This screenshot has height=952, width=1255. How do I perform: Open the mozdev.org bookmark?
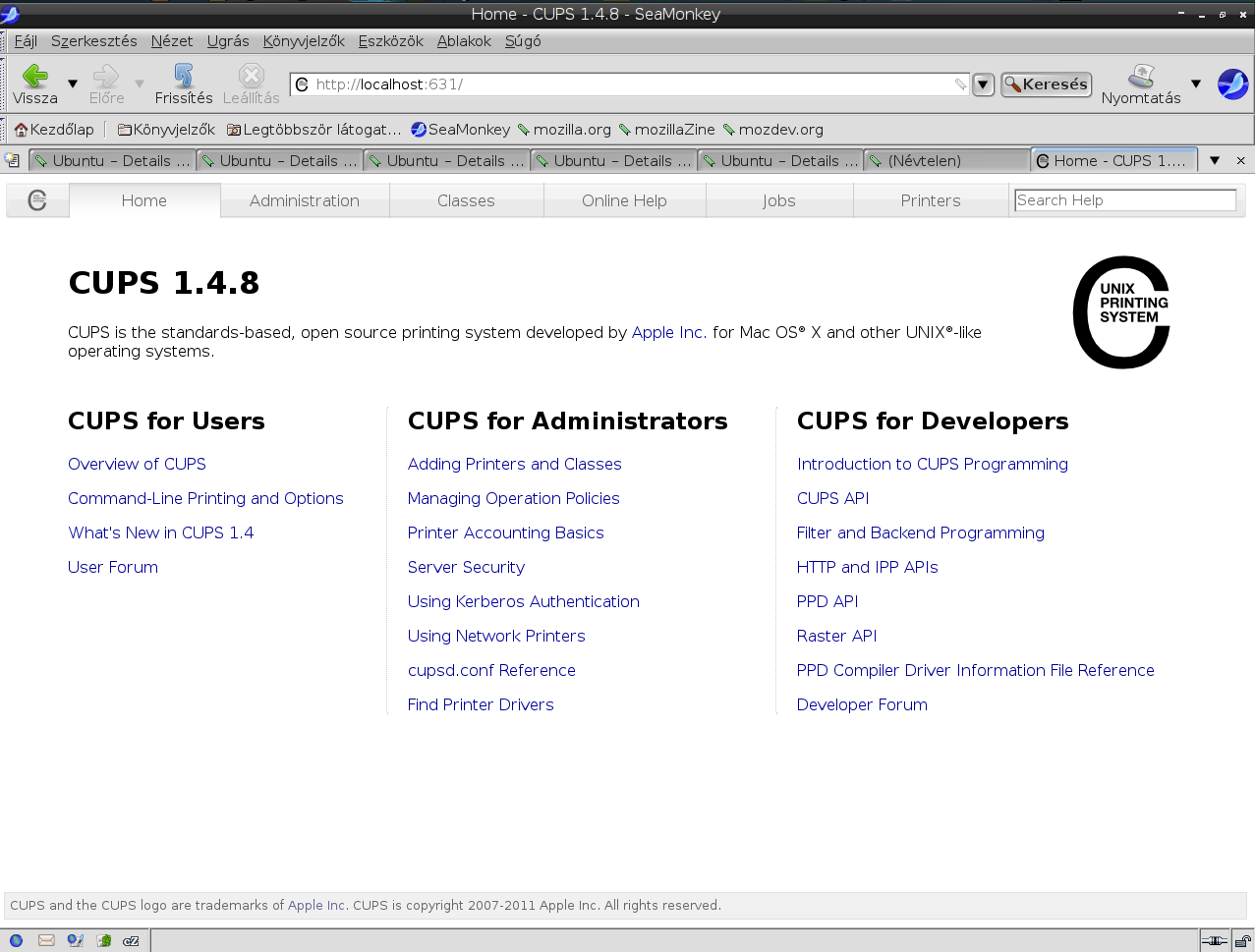773,130
